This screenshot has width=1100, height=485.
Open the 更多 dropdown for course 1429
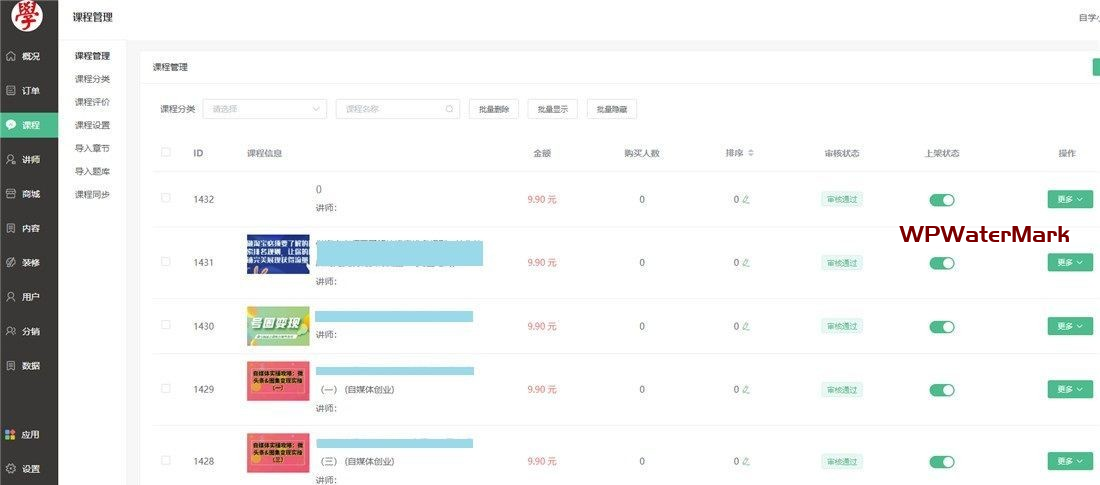(x=1069, y=389)
